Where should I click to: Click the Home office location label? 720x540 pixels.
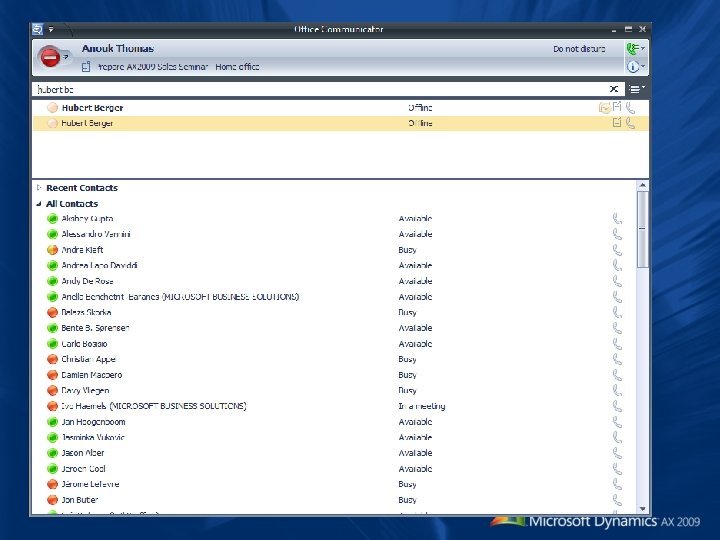pos(237,67)
